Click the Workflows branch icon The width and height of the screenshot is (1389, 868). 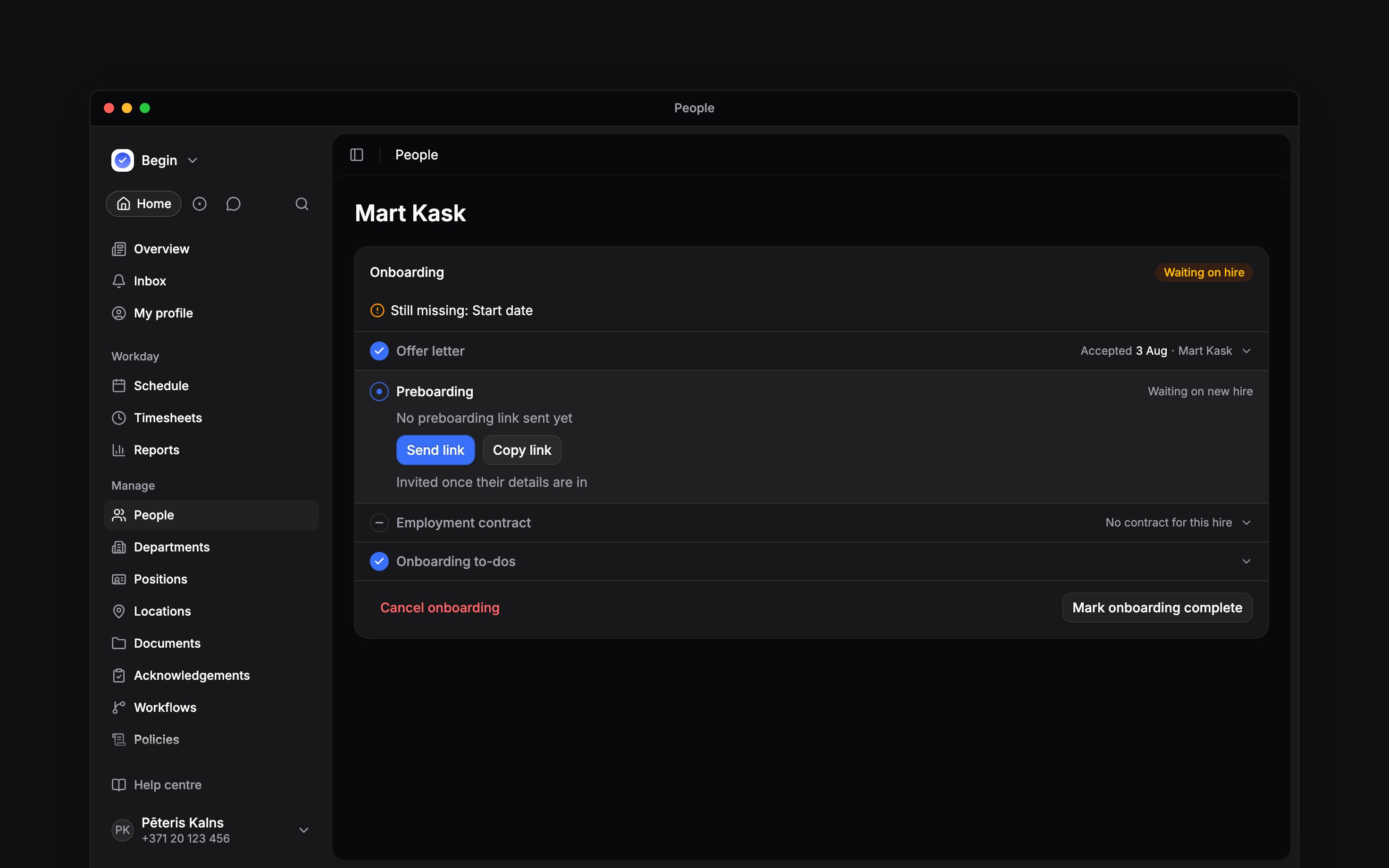119,708
